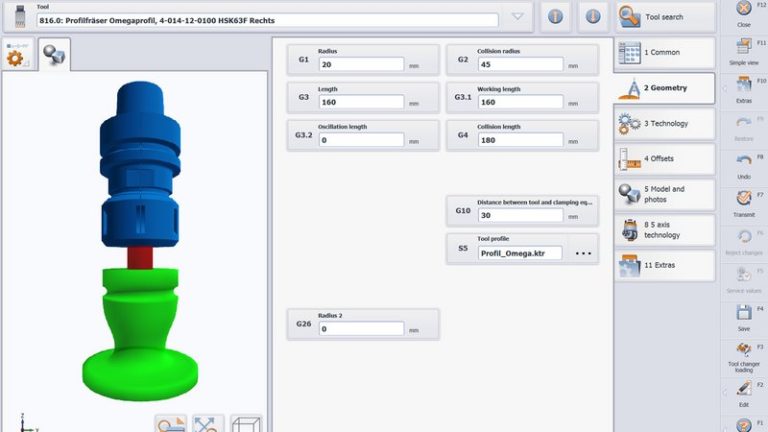Screen dimensions: 768x432
Task: Click fit-to-view arrows icon under model
Action: tap(206, 423)
